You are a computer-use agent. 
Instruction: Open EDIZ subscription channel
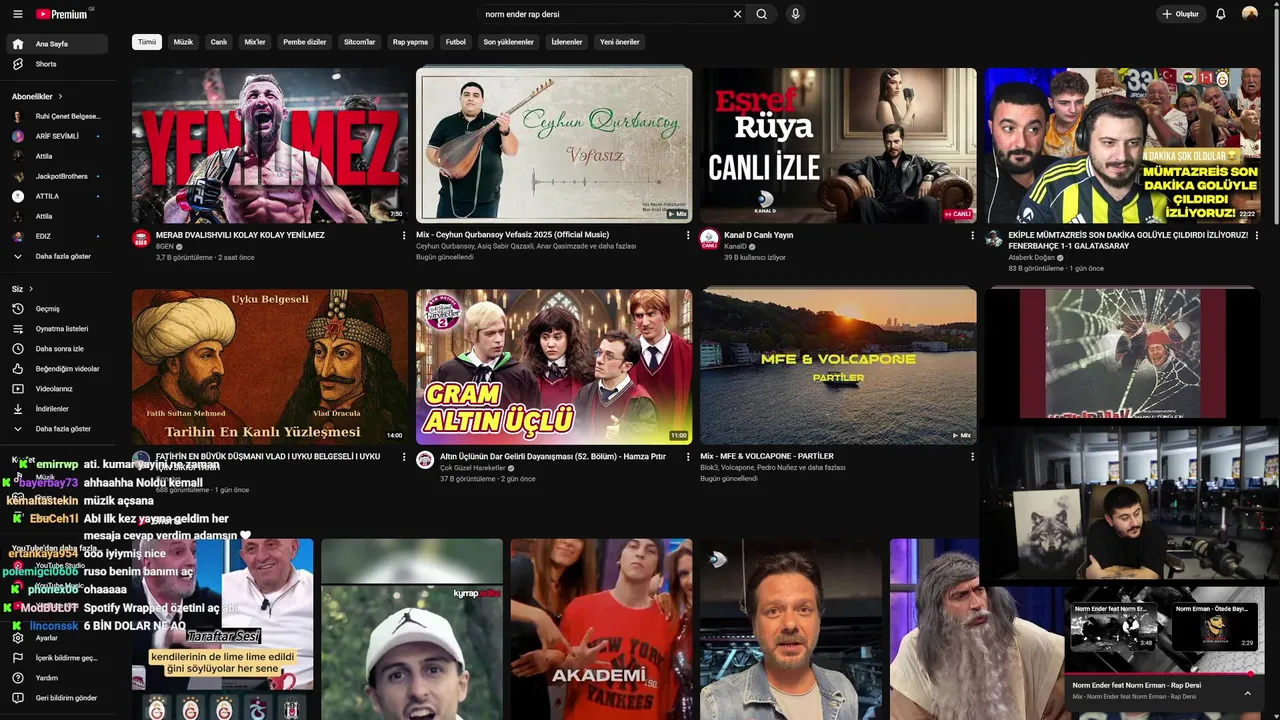[56, 236]
